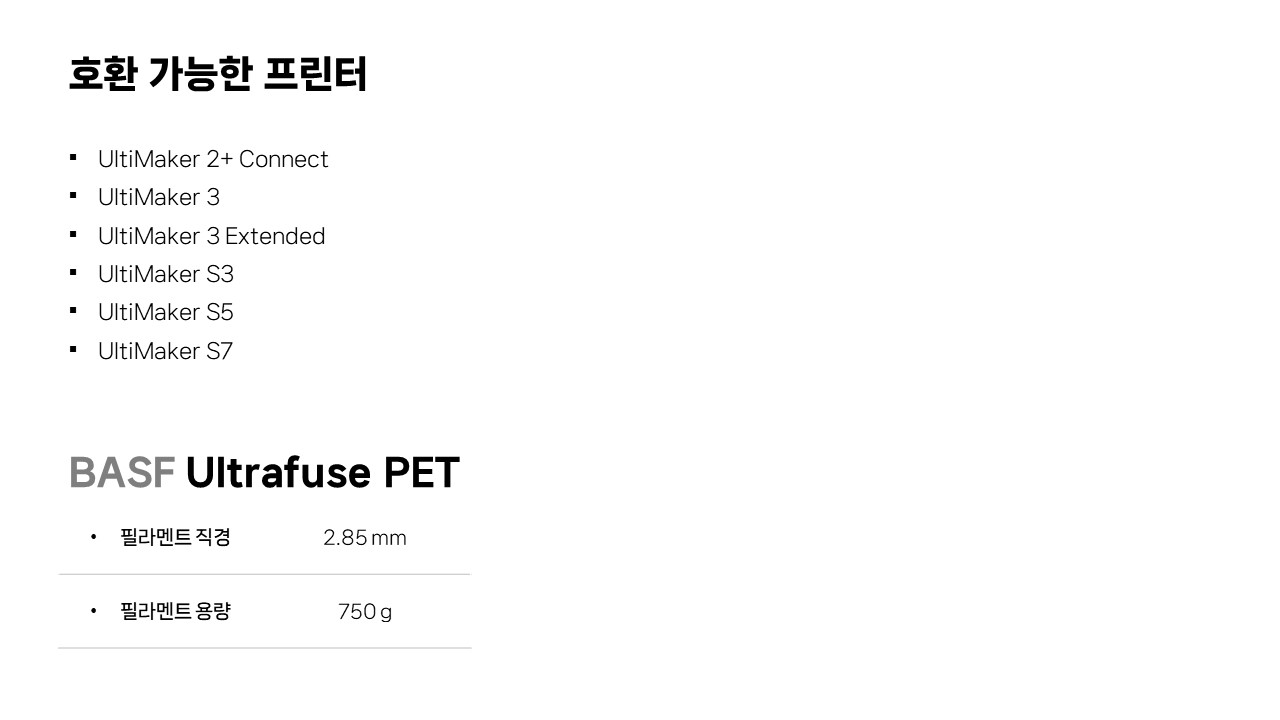This screenshot has height=720, width=1280.
Task: Click the UltiMaker S7 list item
Action: point(165,351)
